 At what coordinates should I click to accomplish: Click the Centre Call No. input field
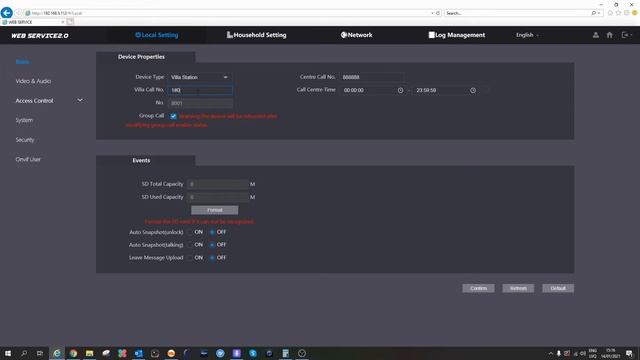[371, 77]
